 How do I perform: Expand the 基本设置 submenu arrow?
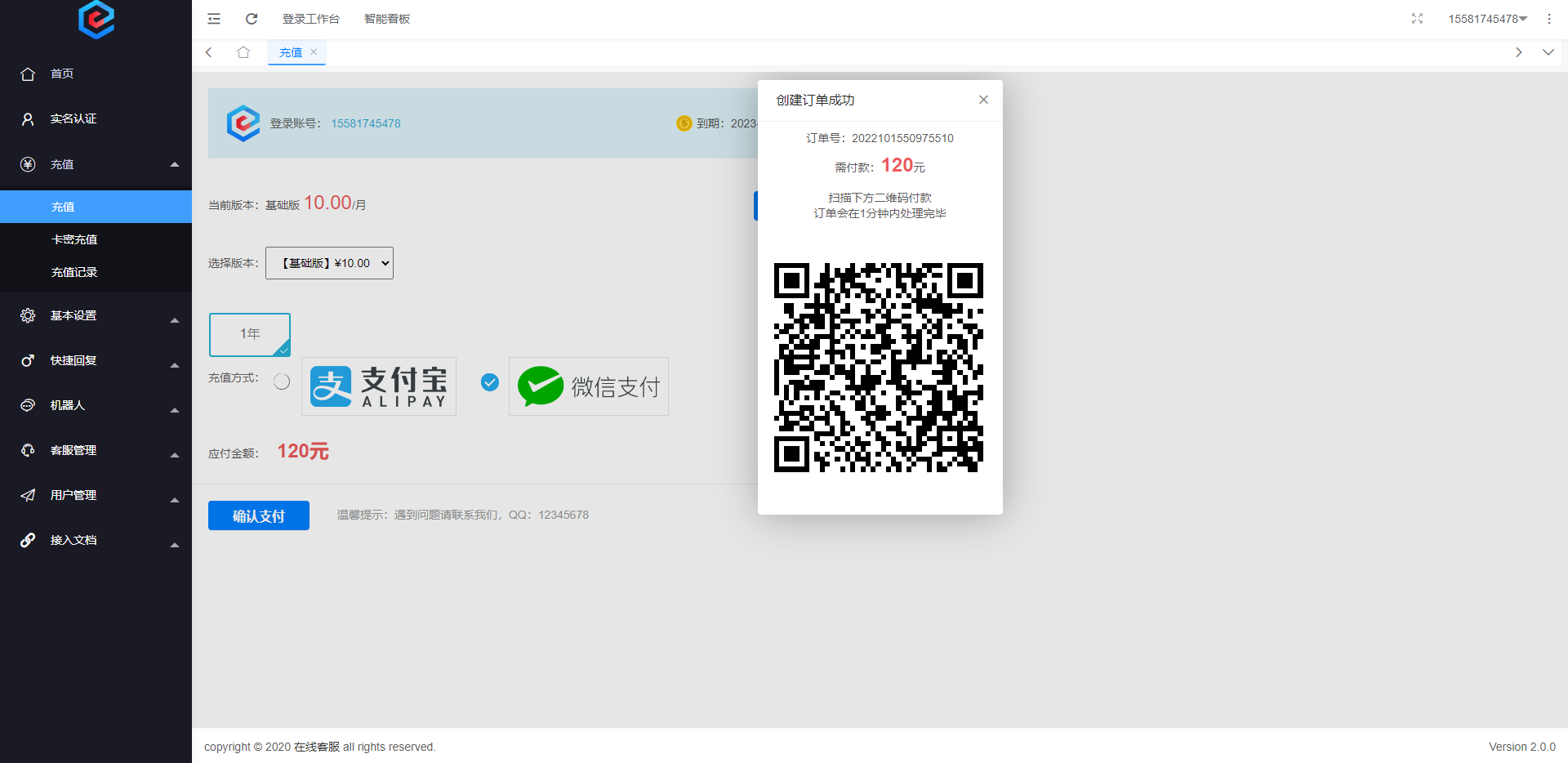coord(175,320)
